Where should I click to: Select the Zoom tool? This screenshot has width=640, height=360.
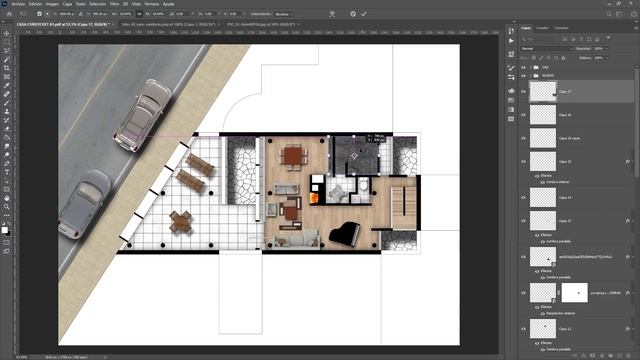[7, 207]
